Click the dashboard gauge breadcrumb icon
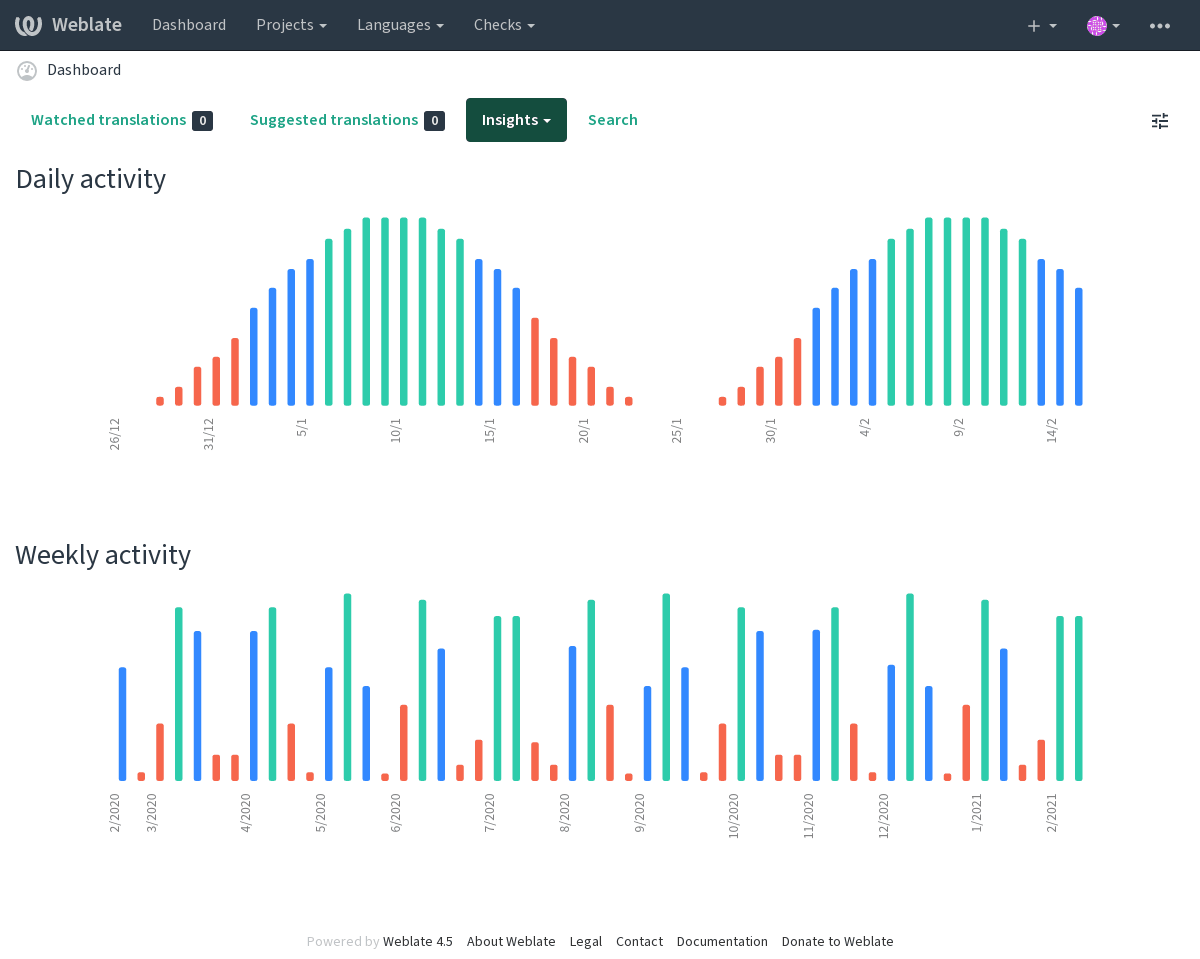The height and width of the screenshot is (959, 1200). point(27,70)
